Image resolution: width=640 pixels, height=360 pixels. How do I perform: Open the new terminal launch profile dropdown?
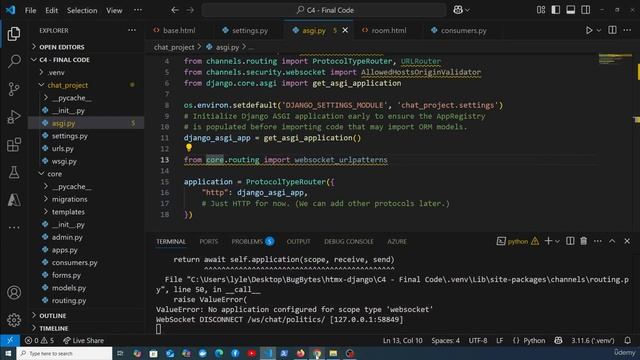click(557, 242)
